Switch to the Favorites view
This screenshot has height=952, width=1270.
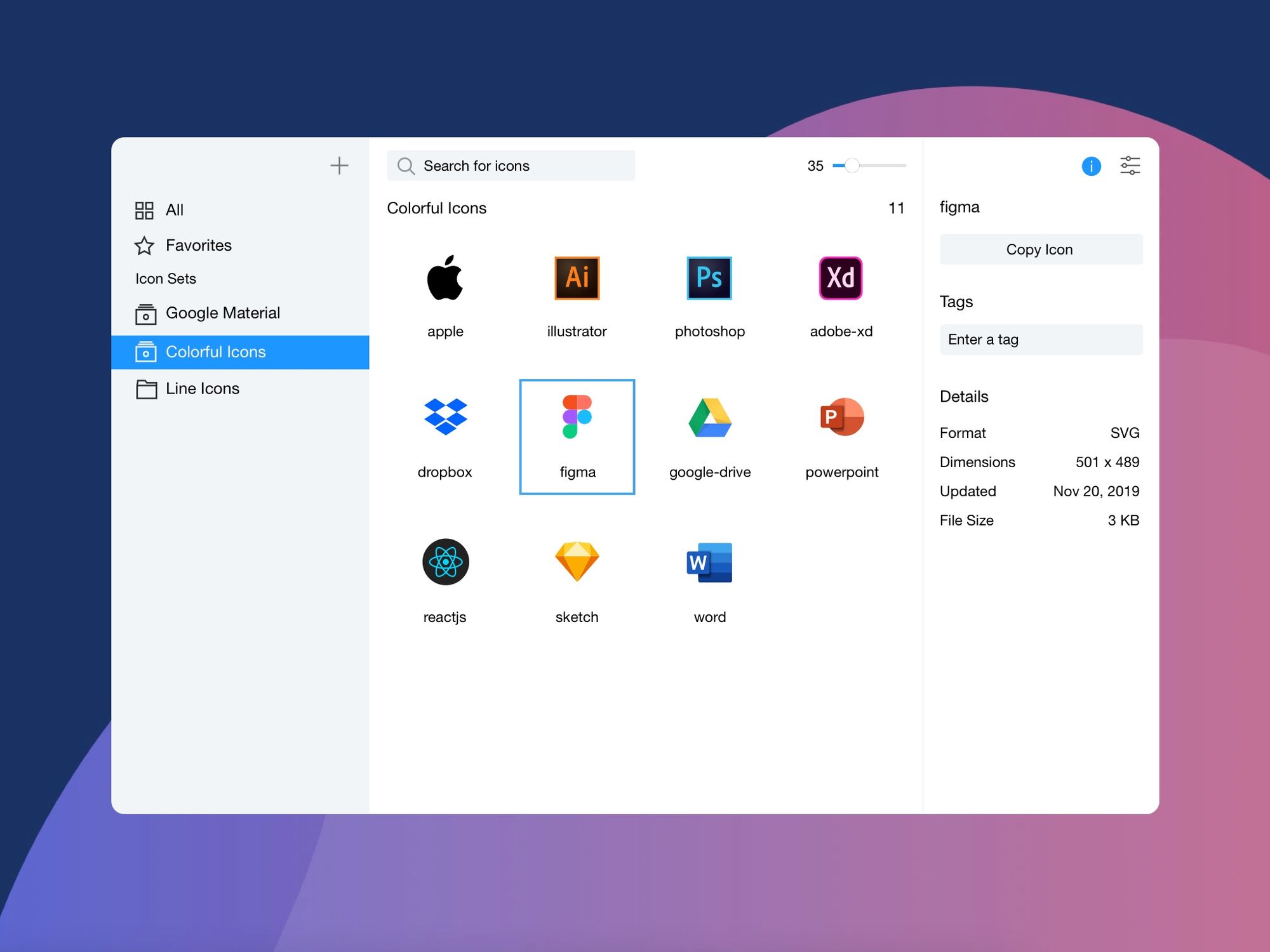[x=199, y=245]
